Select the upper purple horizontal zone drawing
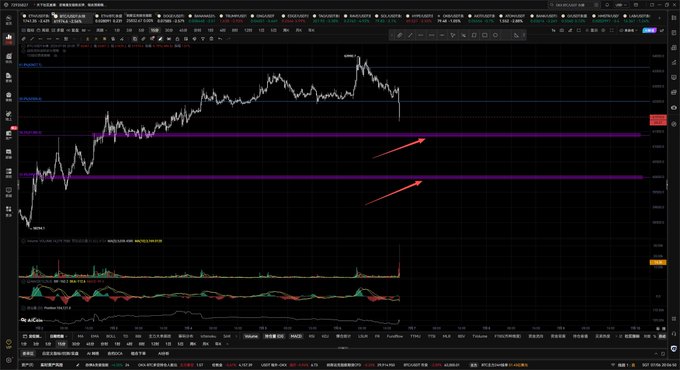Viewport: 680px width, 370px height. [367, 135]
